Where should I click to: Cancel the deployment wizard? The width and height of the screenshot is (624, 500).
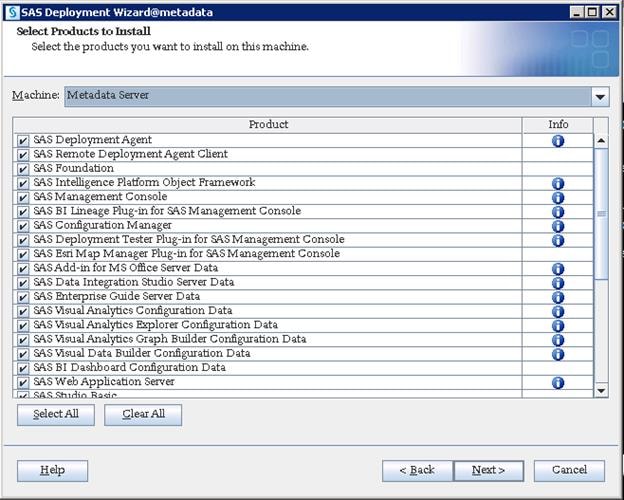tap(569, 471)
